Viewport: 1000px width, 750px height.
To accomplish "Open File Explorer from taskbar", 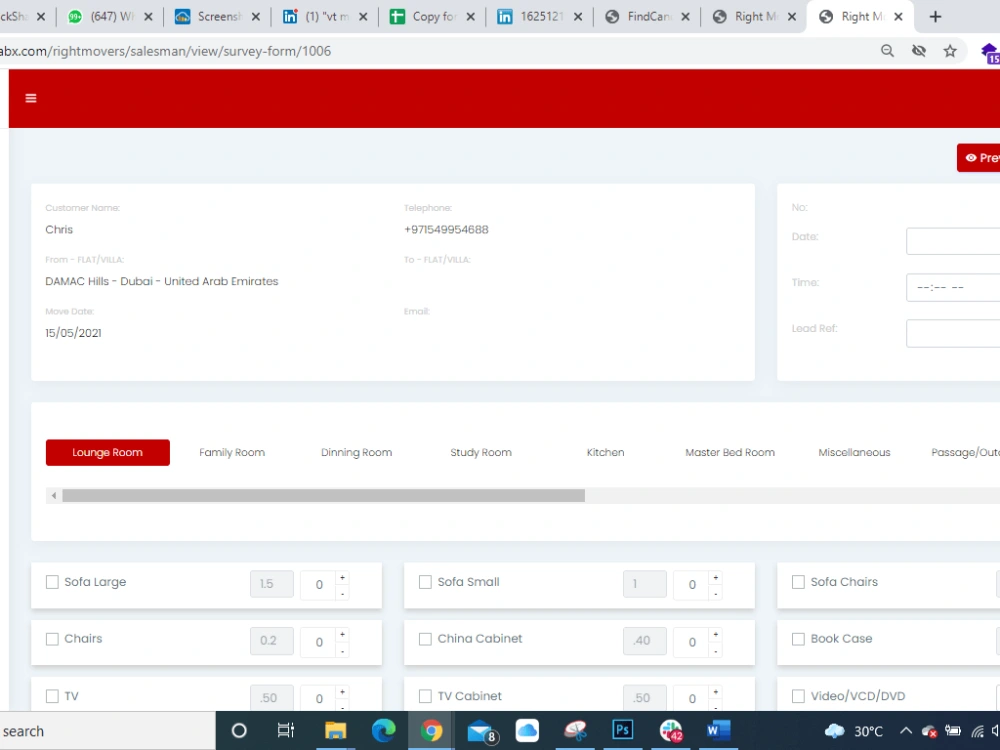I will (335, 730).
